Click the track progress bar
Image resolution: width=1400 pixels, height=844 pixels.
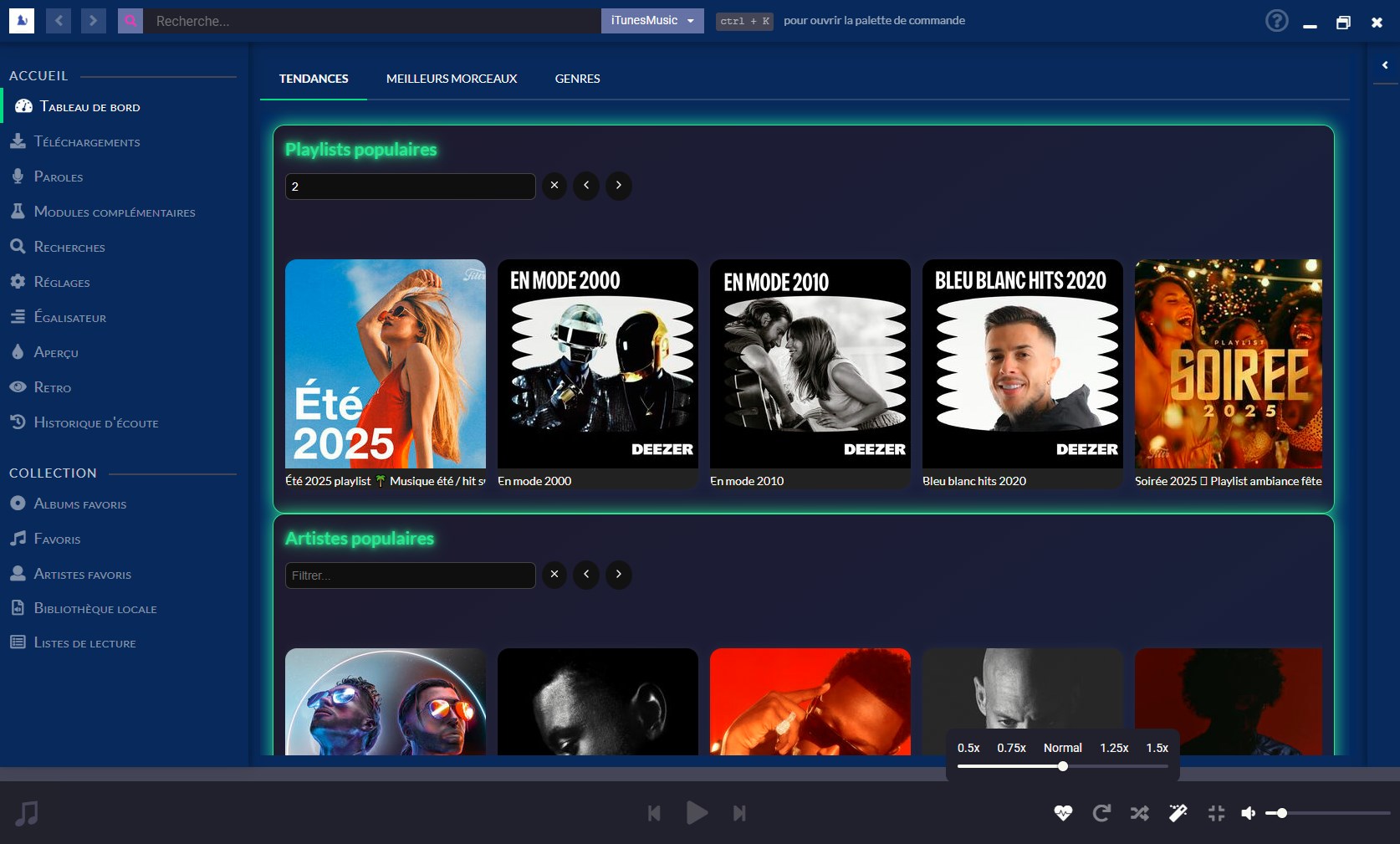(700, 774)
